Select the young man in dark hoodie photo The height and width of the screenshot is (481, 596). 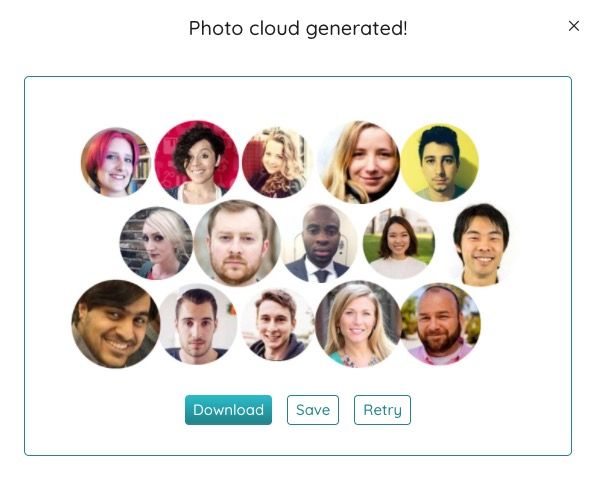point(277,324)
